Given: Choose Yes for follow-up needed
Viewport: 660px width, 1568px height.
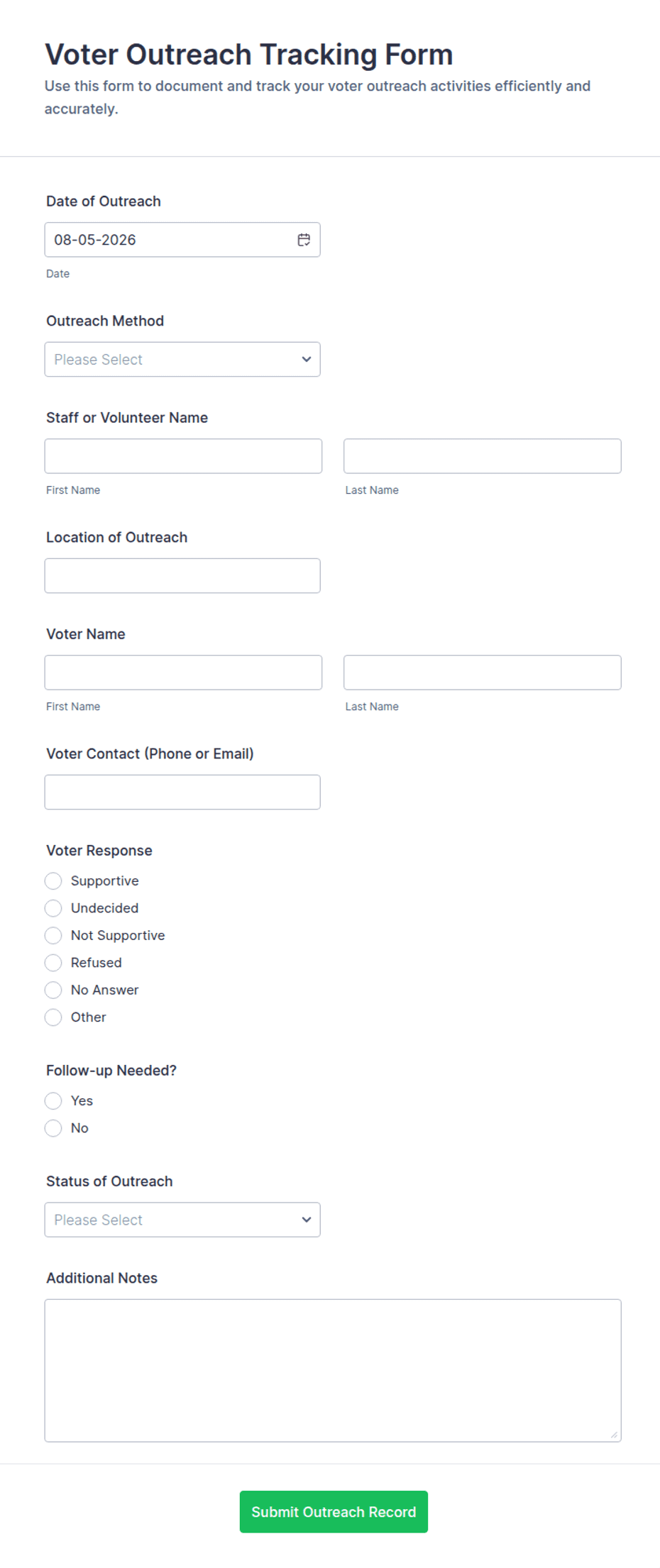Looking at the screenshot, I should (53, 1101).
